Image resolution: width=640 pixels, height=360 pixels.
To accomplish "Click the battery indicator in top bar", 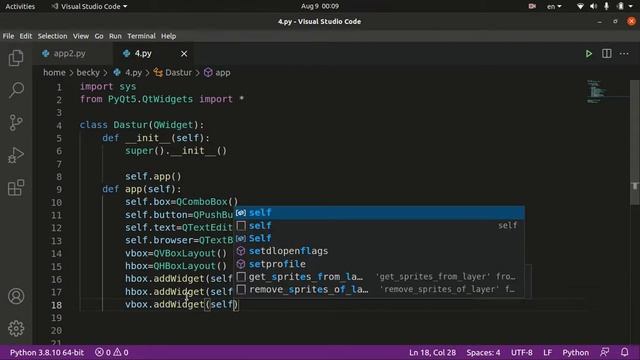I will 620,6.
